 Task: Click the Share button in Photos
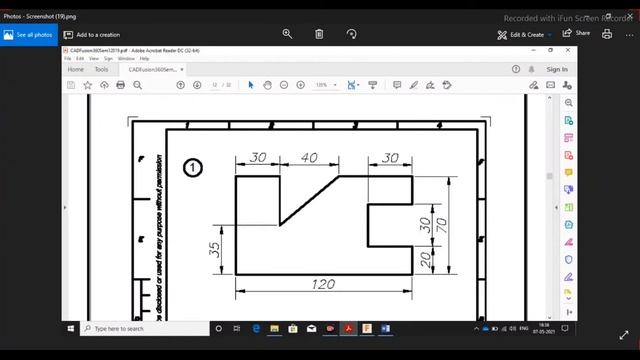click(576, 33)
